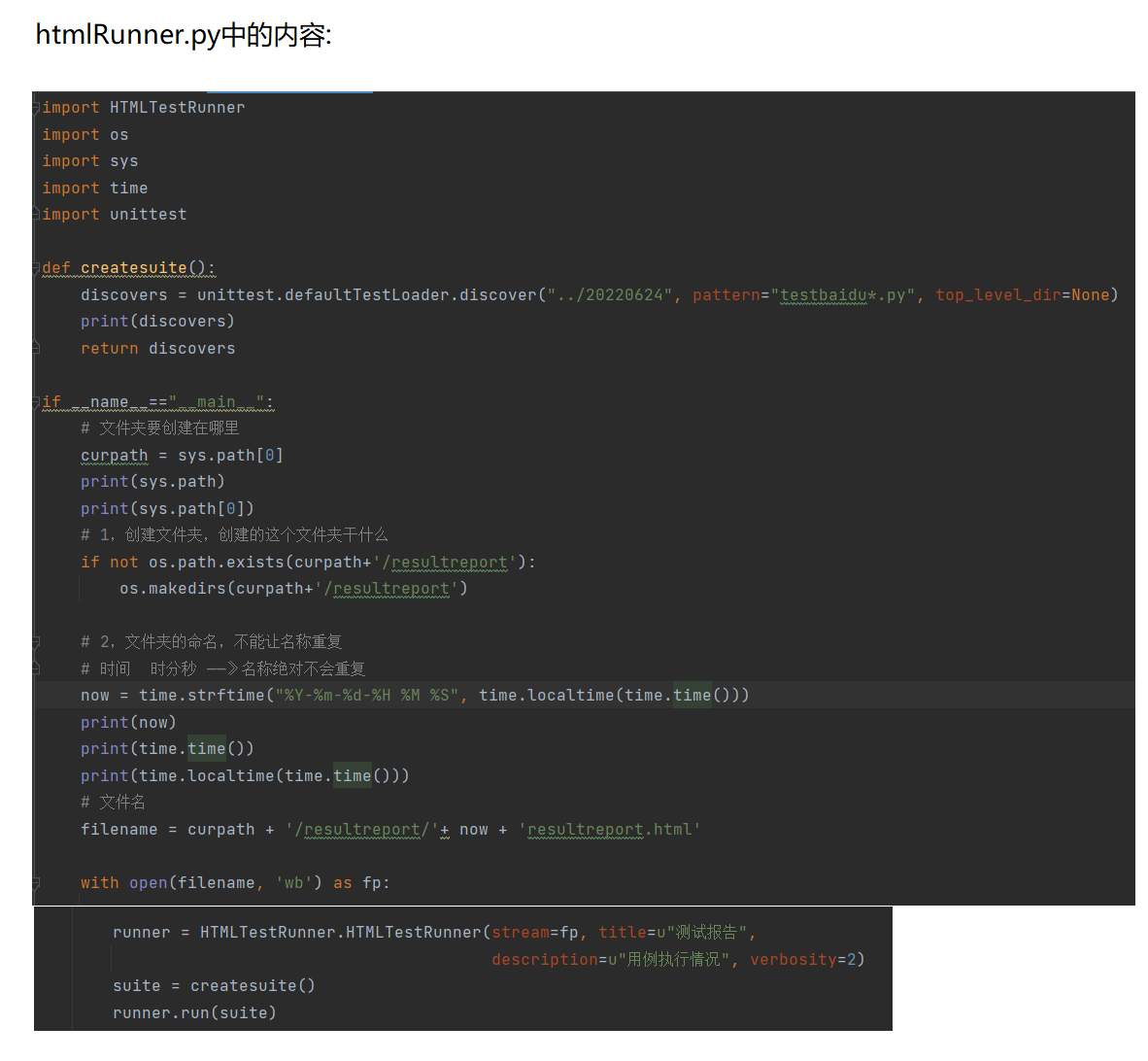Viewport: 1148px width, 1061px height.
Task: Click the line 'print(sys.path[0])'
Action: click(x=168, y=509)
